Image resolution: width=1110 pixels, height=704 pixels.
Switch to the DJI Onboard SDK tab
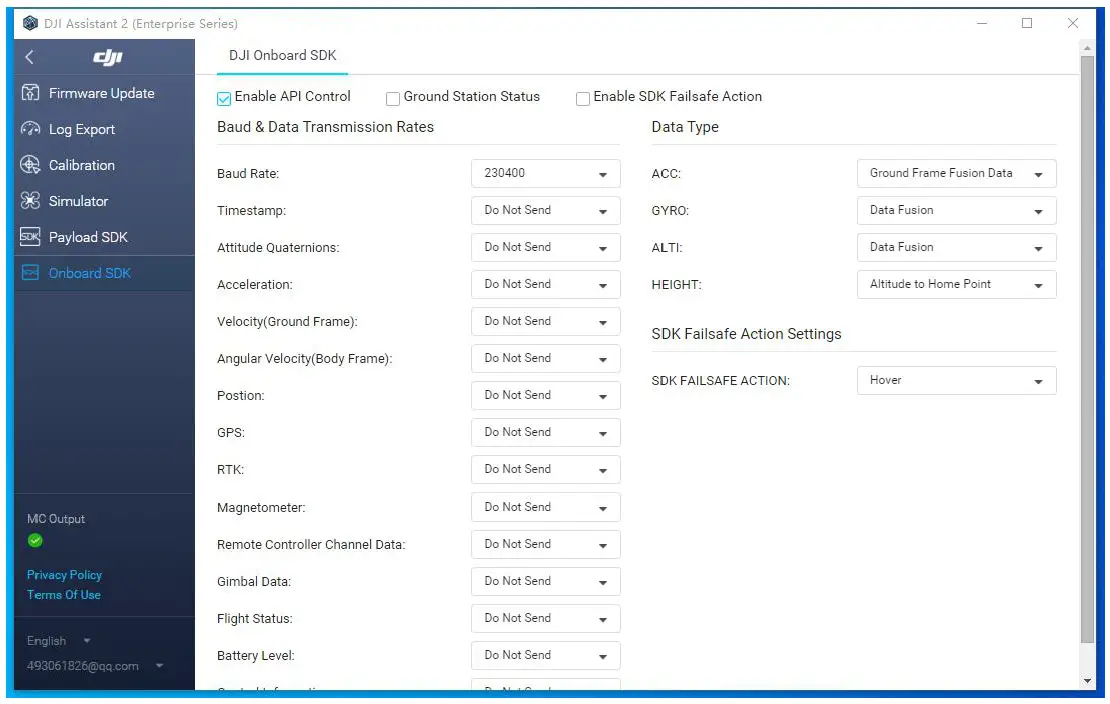(x=282, y=57)
